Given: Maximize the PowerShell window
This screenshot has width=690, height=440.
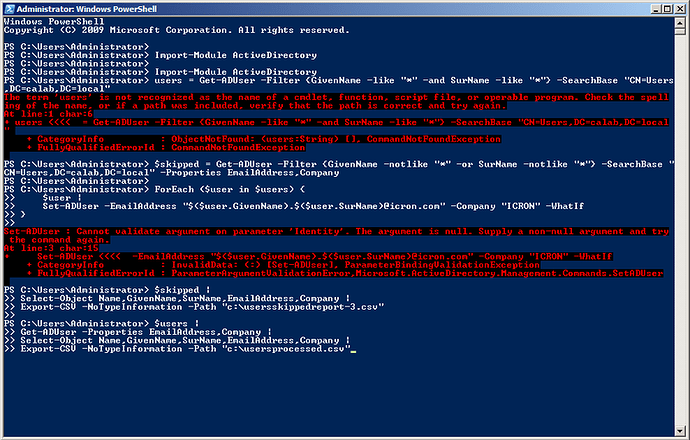Looking at the screenshot, I should [667, 9].
